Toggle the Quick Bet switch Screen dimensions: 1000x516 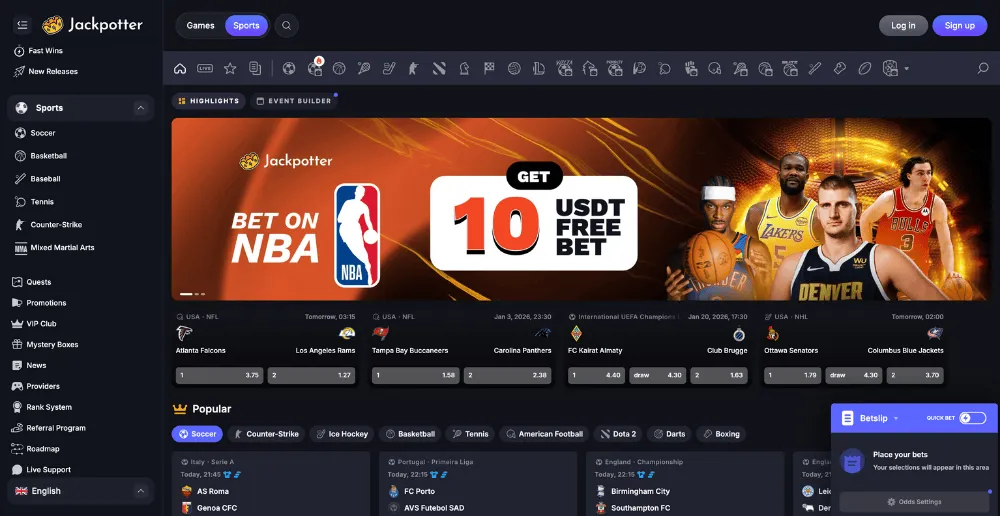(972, 418)
